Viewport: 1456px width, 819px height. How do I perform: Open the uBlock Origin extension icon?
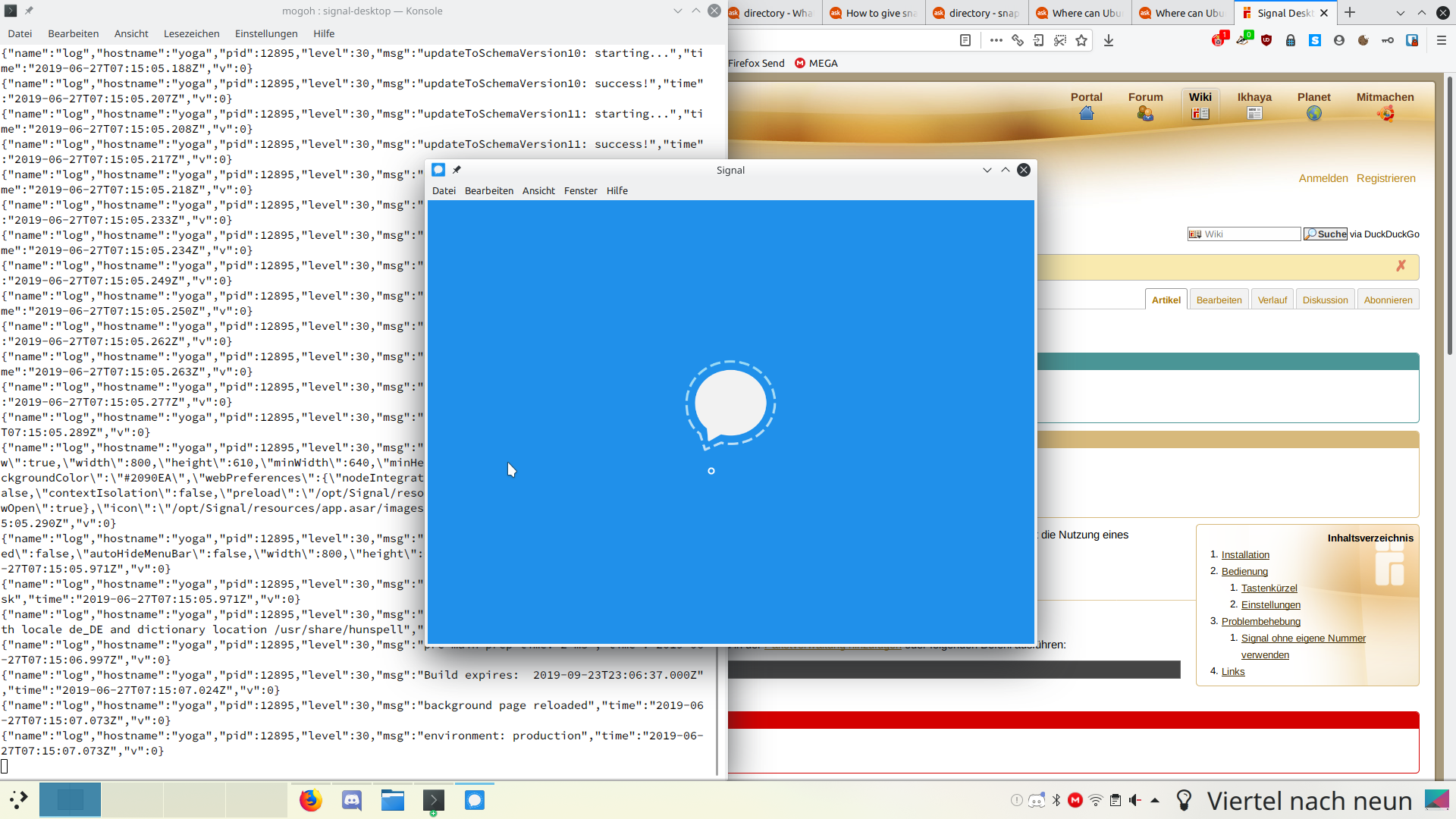(1265, 40)
